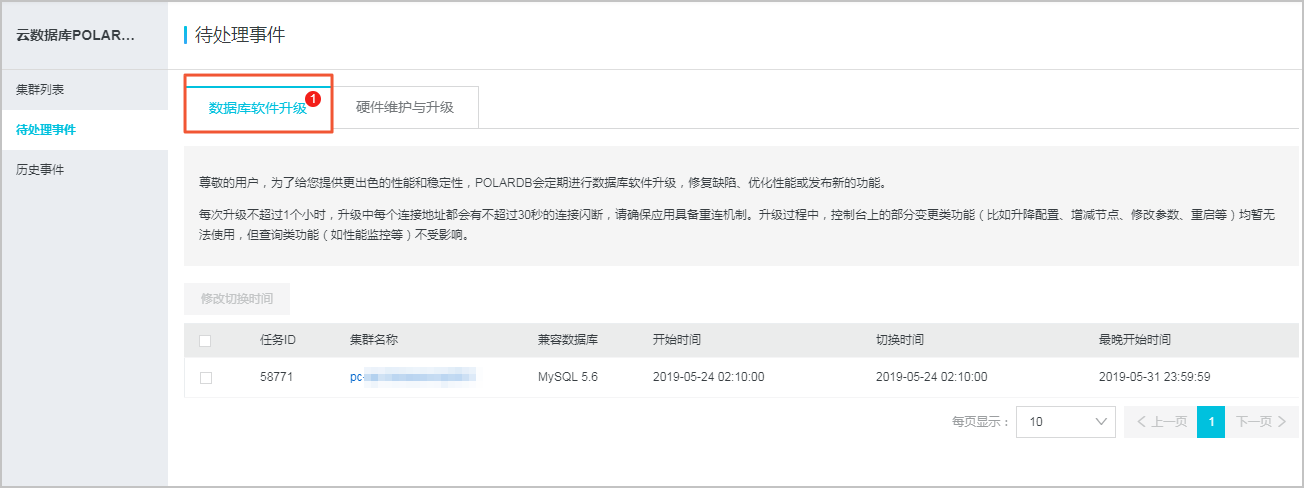Click the 开始时间 column header

(x=677, y=340)
